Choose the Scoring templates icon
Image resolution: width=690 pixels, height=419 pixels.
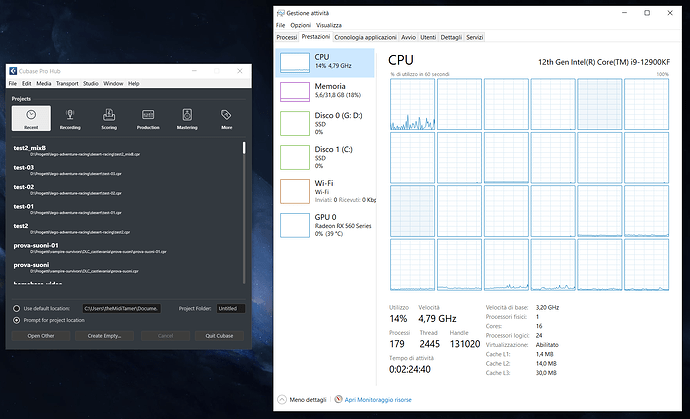109,118
